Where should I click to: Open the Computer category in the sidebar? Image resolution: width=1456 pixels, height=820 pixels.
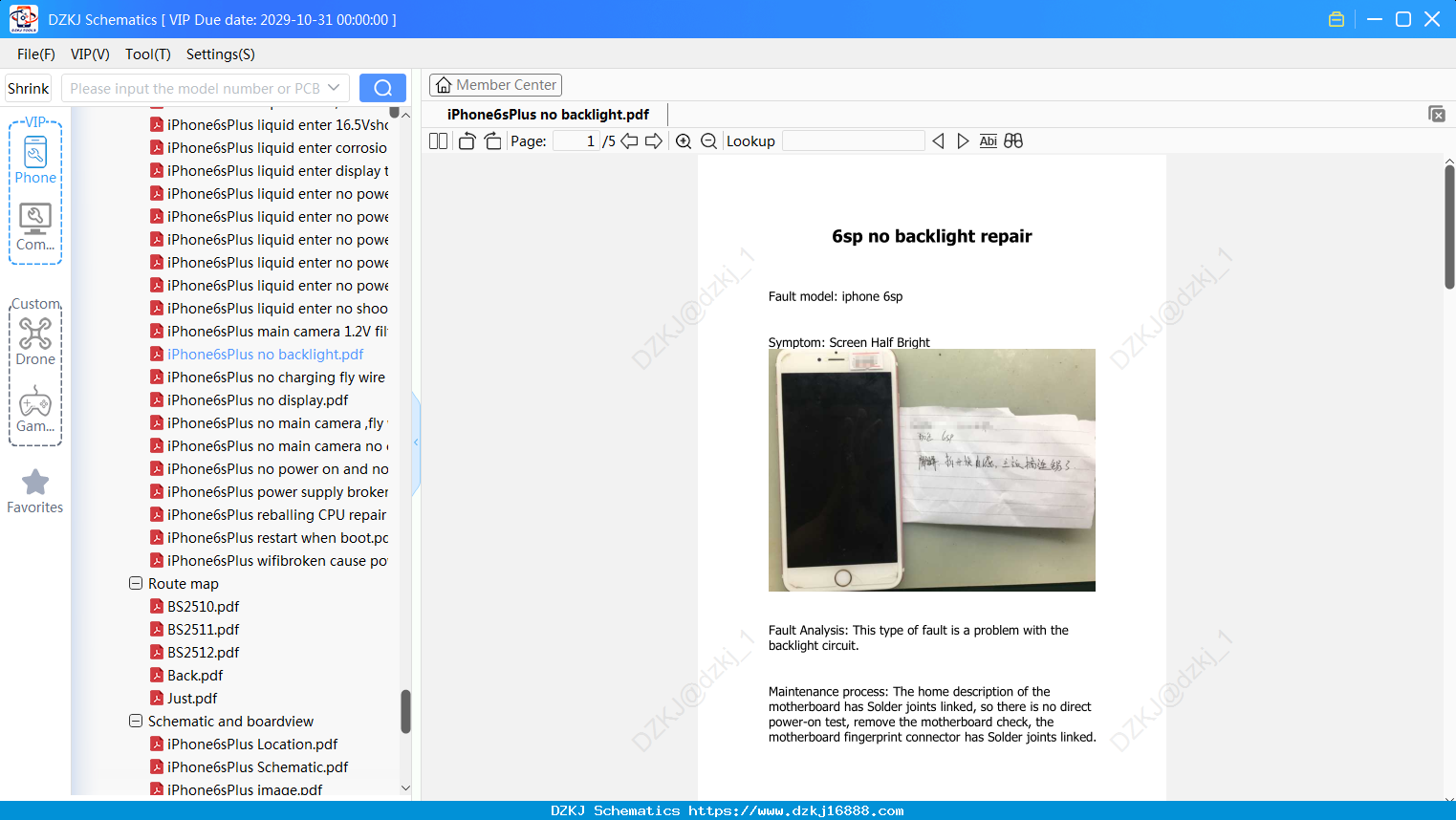[x=35, y=227]
